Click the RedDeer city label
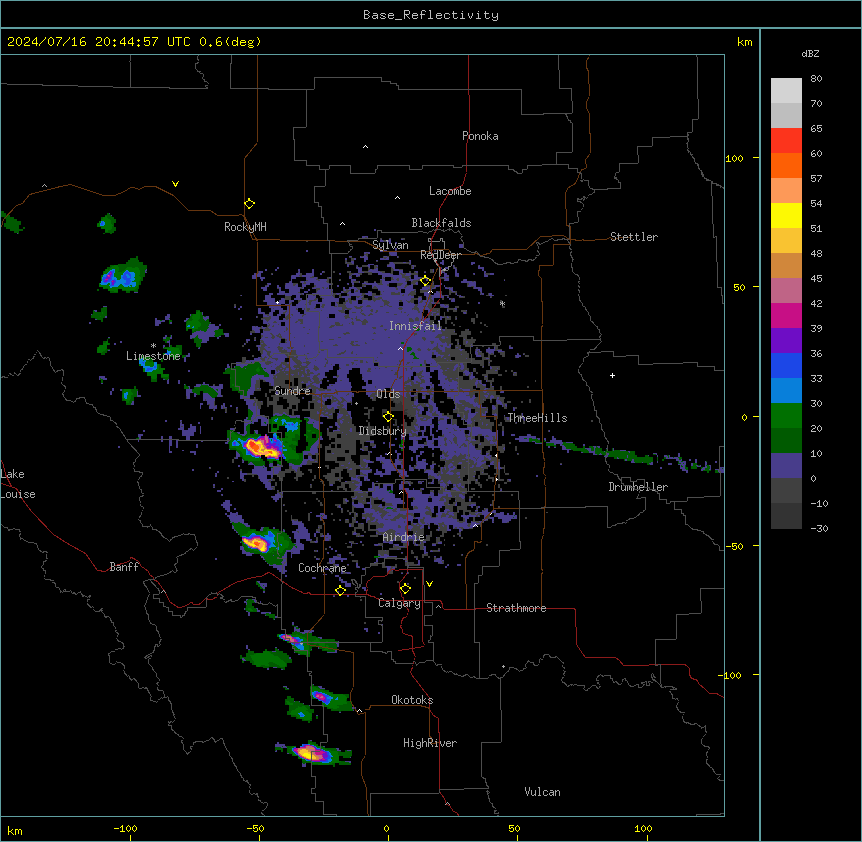Viewport: 862px width, 842px height. coord(440,255)
